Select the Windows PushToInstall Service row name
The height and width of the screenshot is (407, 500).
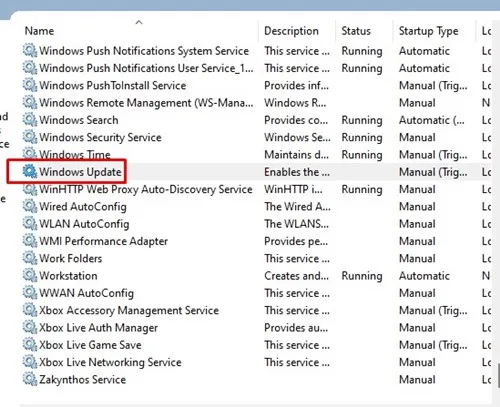[x=113, y=85]
